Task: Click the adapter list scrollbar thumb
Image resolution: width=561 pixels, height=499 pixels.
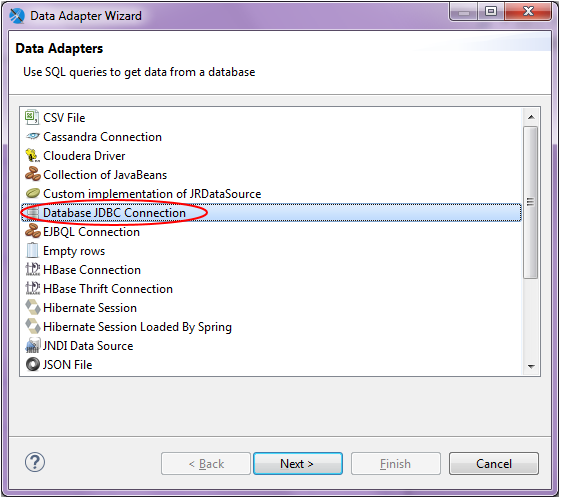Action: click(531, 202)
